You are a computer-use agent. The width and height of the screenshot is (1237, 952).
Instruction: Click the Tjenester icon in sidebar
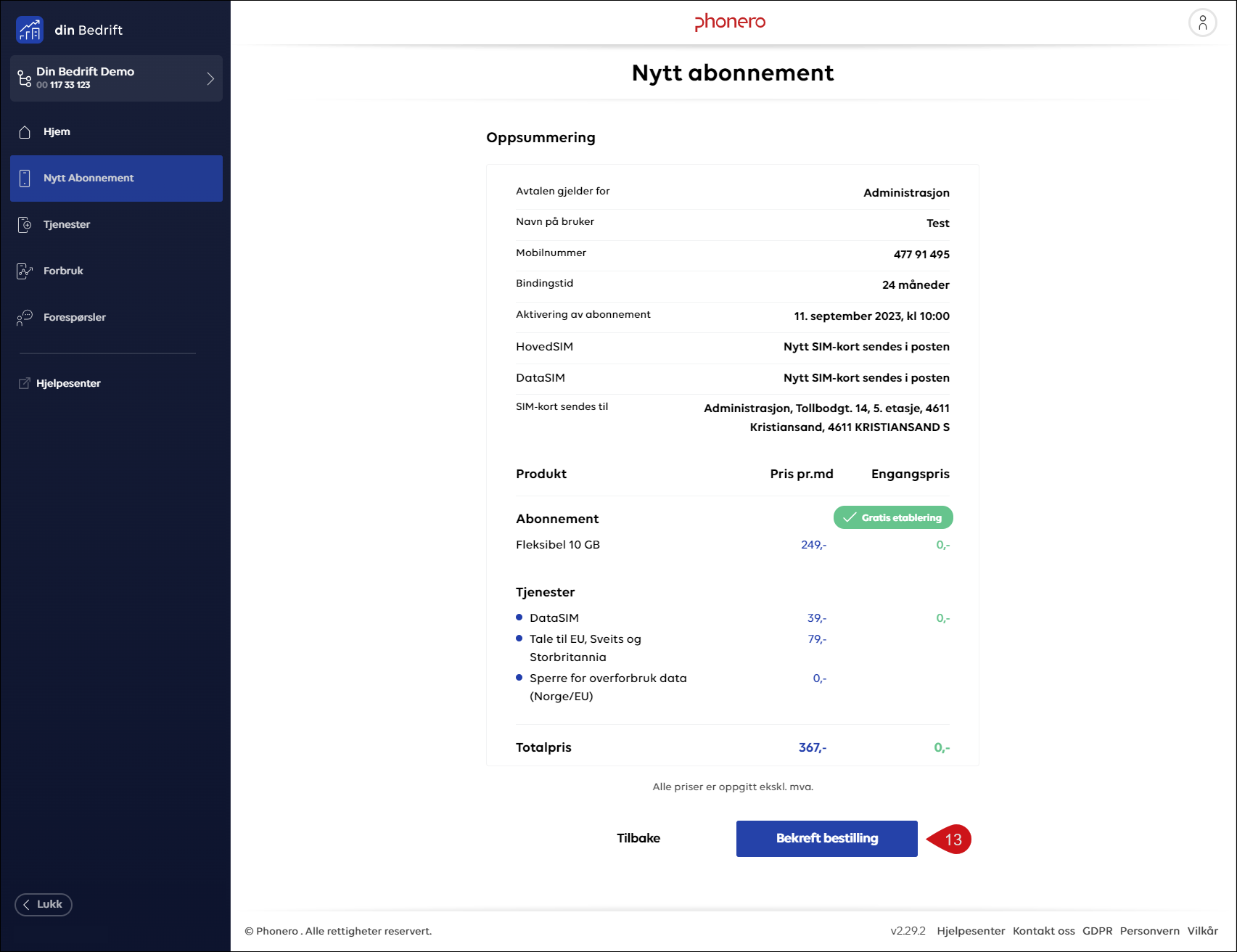click(x=25, y=225)
